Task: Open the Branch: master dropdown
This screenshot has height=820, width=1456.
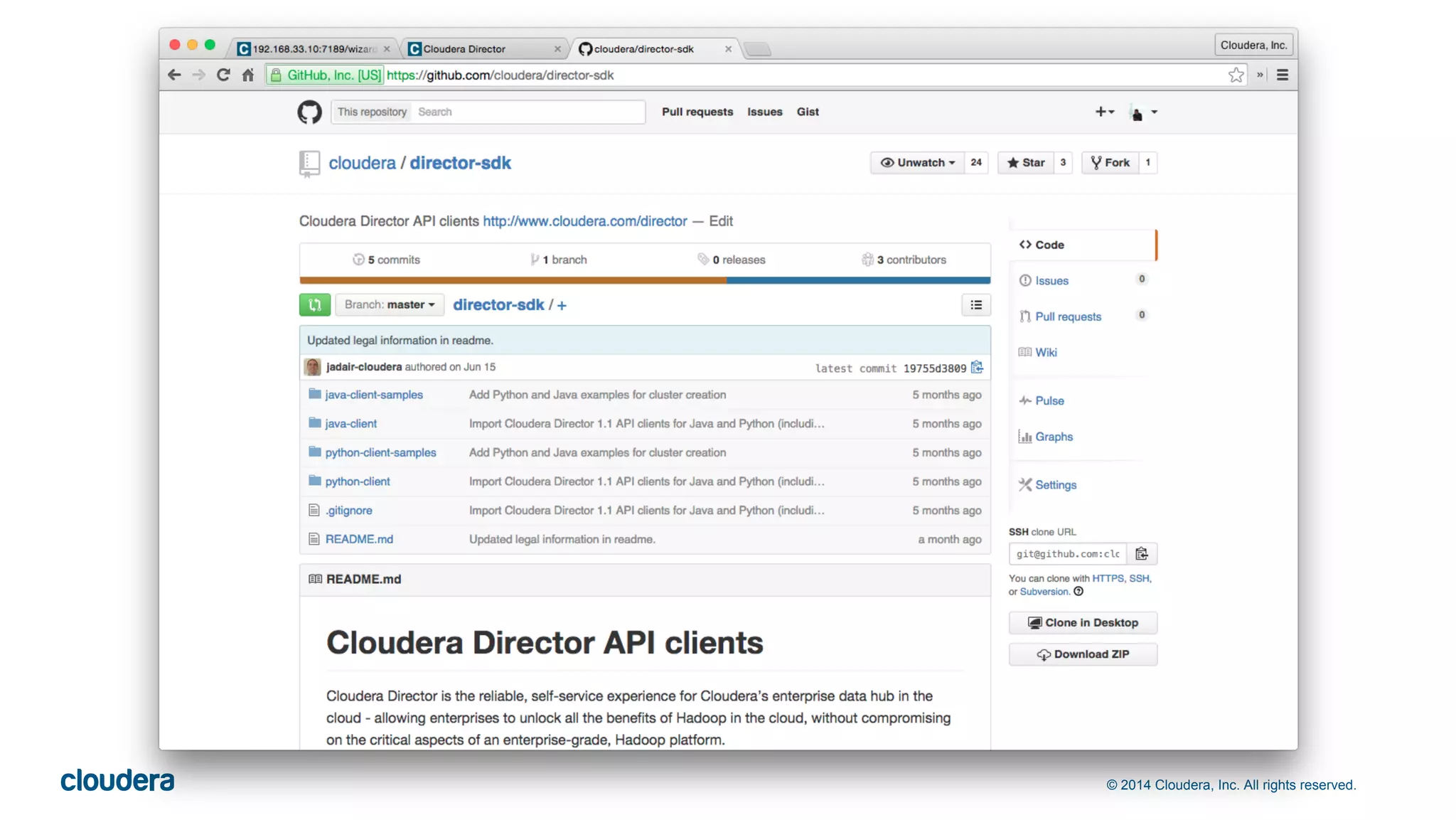Action: click(390, 304)
